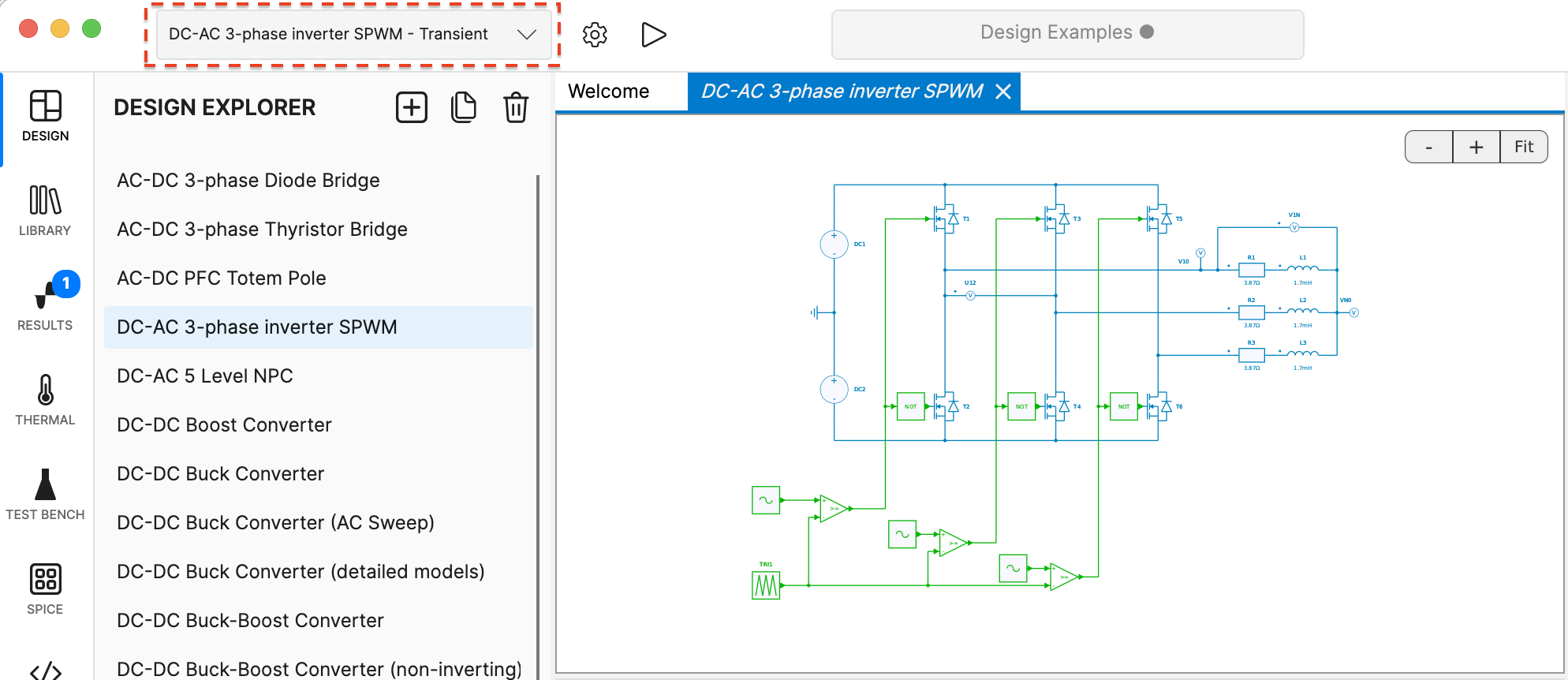Switch to the Welcome tab

(x=608, y=92)
